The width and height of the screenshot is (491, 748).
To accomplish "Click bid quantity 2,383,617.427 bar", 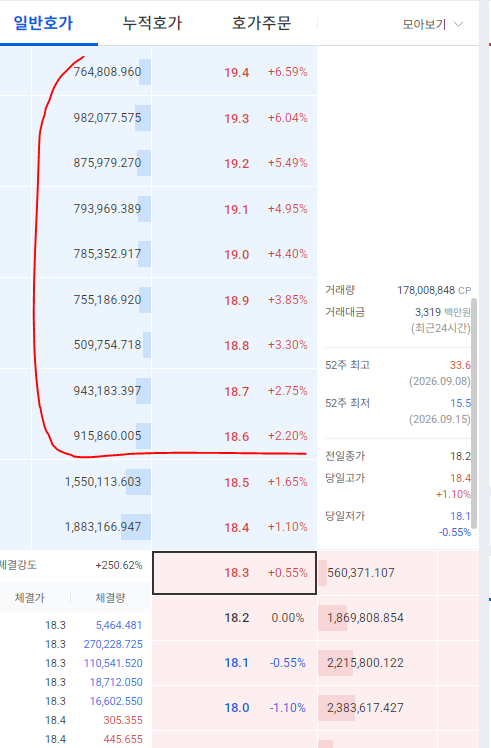I will click(x=336, y=707).
